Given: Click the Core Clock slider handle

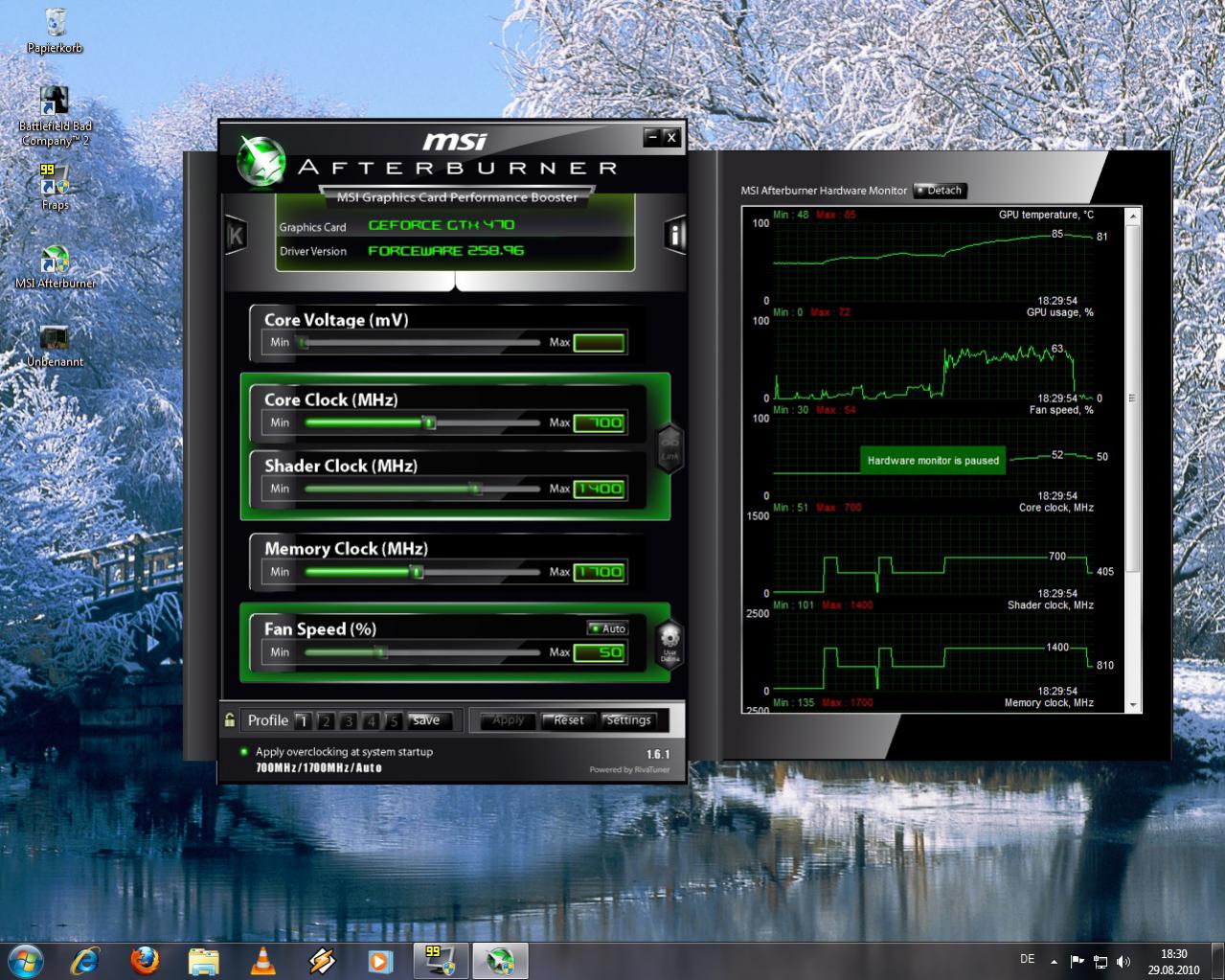Looking at the screenshot, I should [430, 422].
